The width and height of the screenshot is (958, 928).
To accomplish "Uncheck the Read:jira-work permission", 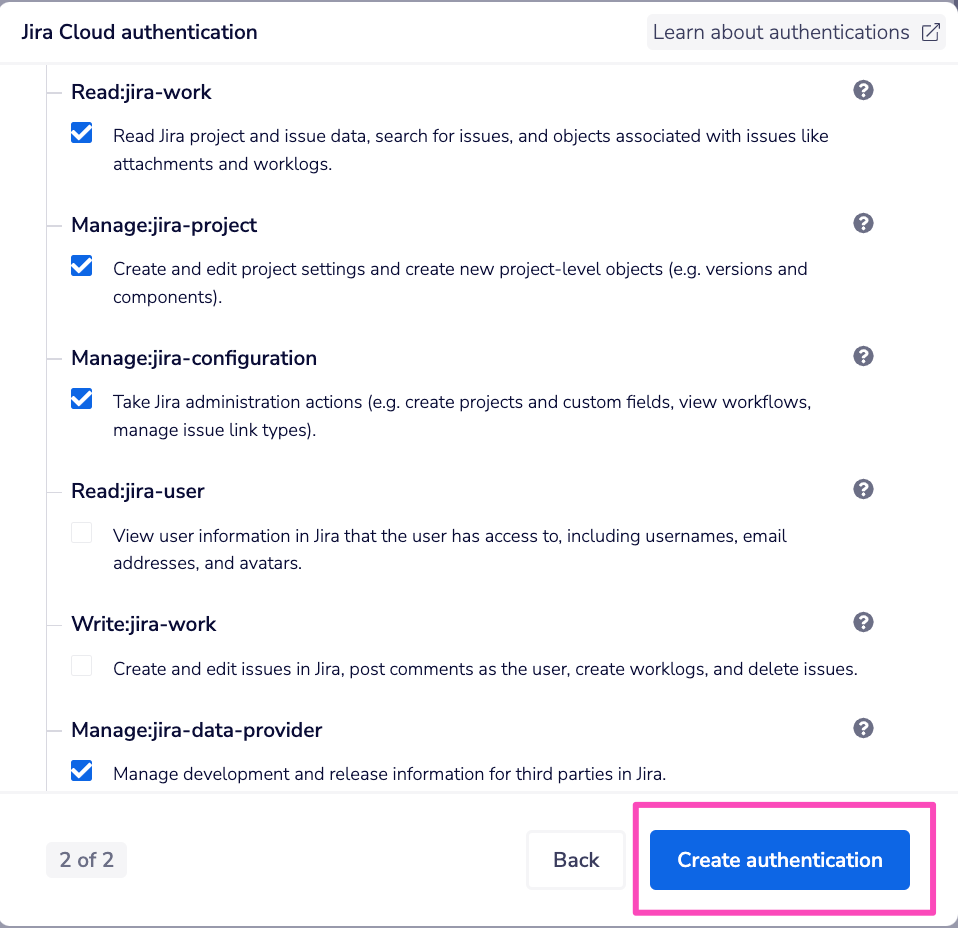I will [81, 132].
